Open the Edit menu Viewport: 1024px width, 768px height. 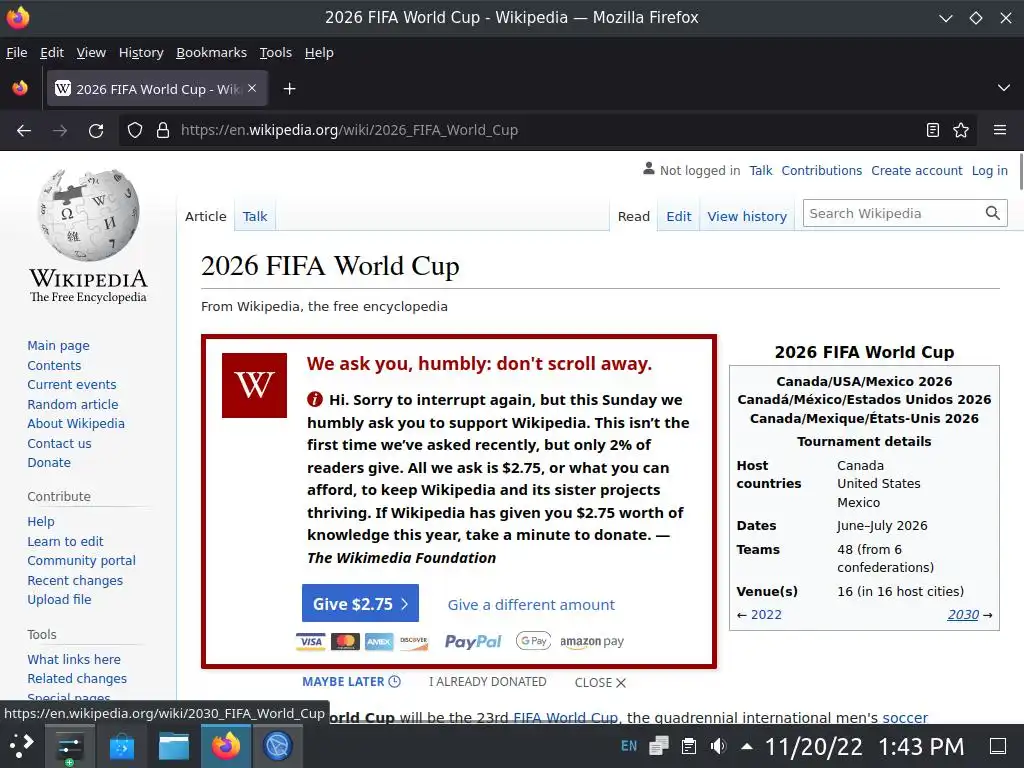coord(52,52)
